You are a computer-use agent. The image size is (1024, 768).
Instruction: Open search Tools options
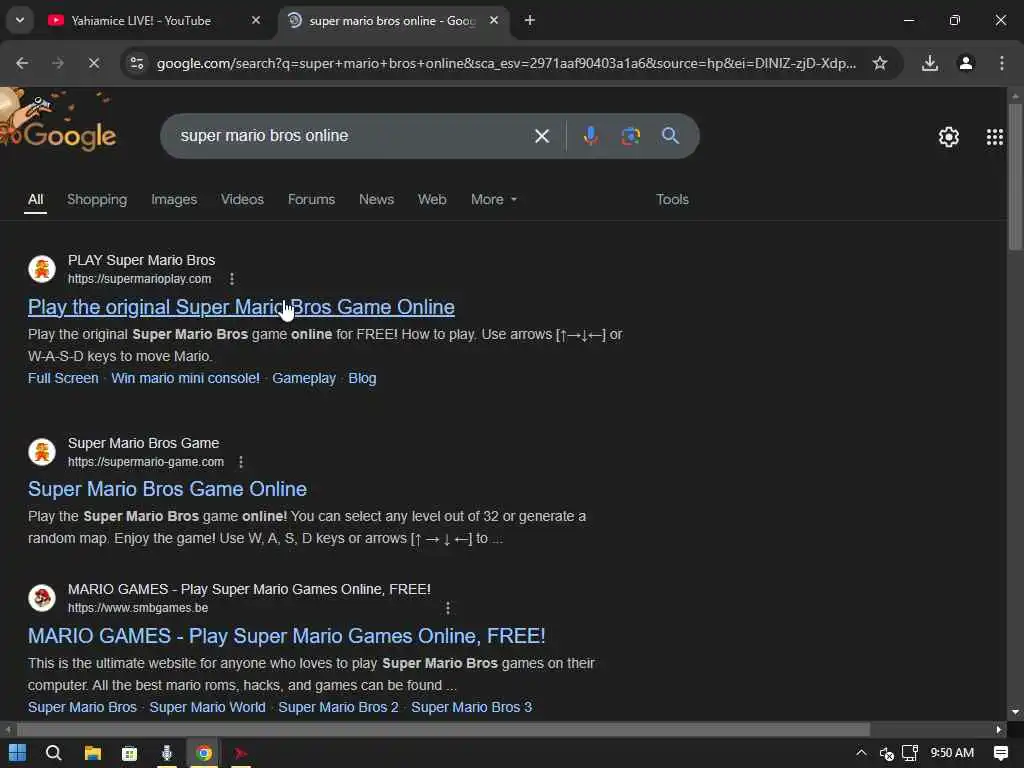tap(672, 199)
